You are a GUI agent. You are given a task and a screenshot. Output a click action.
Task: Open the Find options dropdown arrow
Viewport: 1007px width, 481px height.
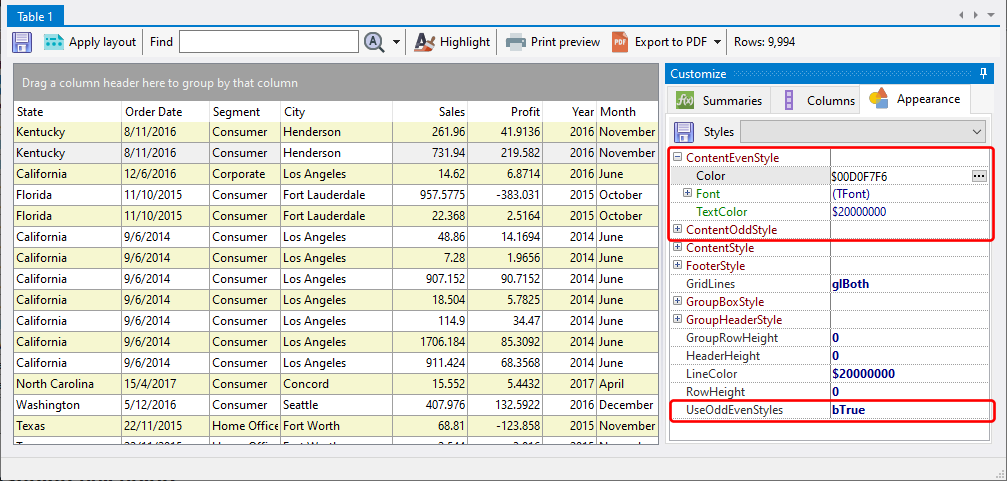[x=397, y=43]
